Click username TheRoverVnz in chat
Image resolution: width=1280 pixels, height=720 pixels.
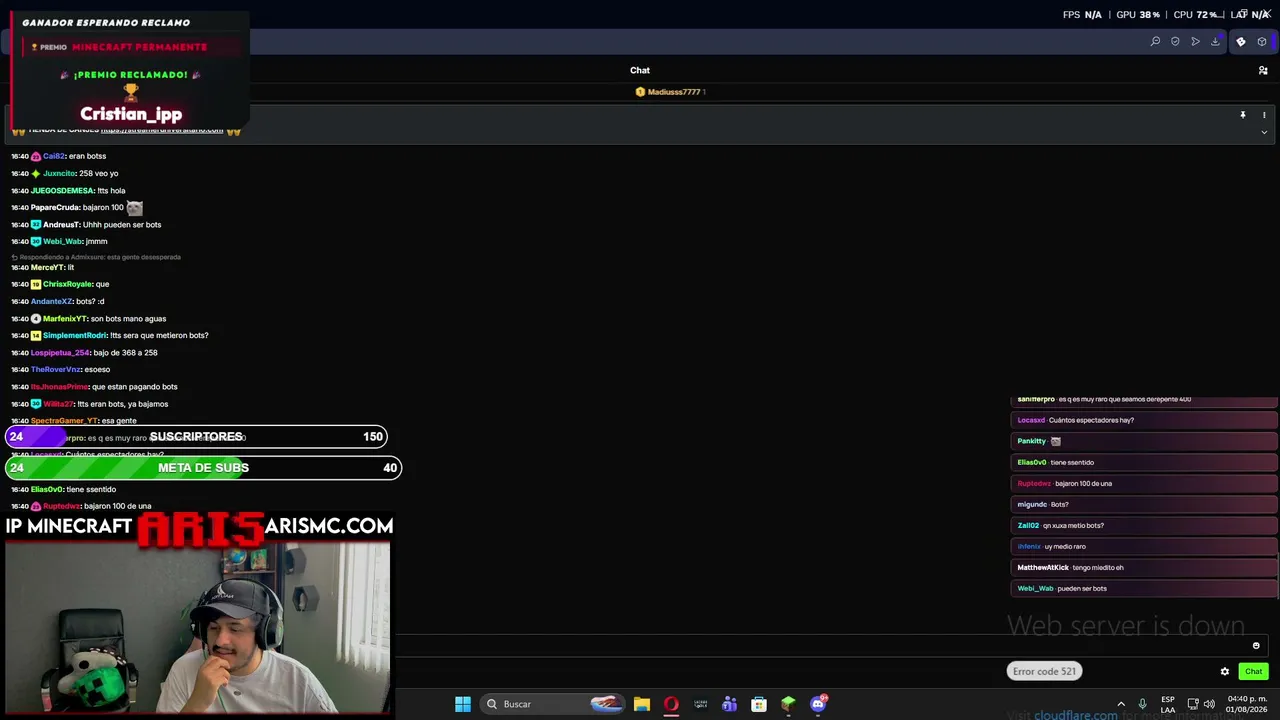pos(56,369)
